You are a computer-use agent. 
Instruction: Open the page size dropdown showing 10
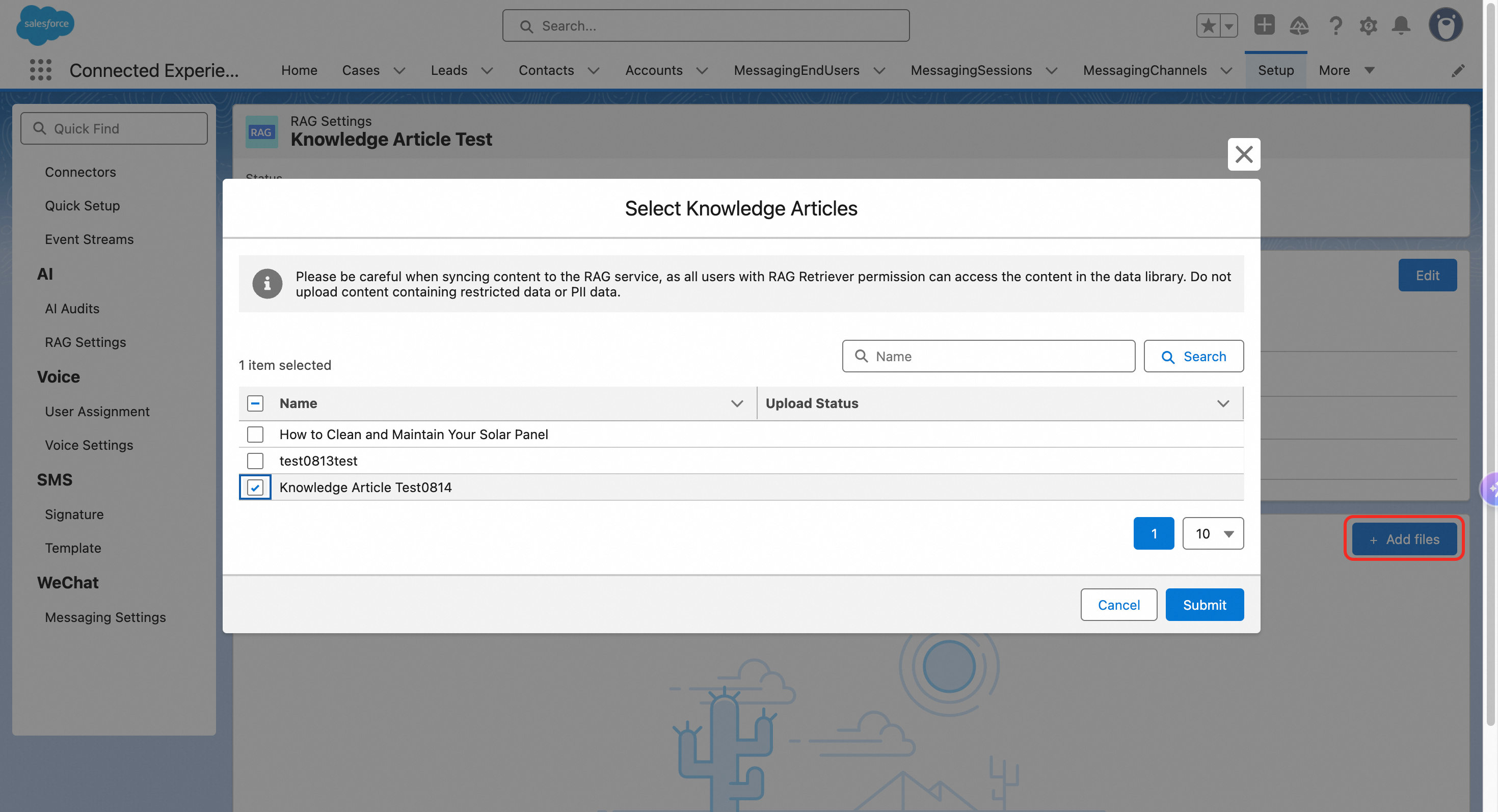pyautogui.click(x=1213, y=533)
